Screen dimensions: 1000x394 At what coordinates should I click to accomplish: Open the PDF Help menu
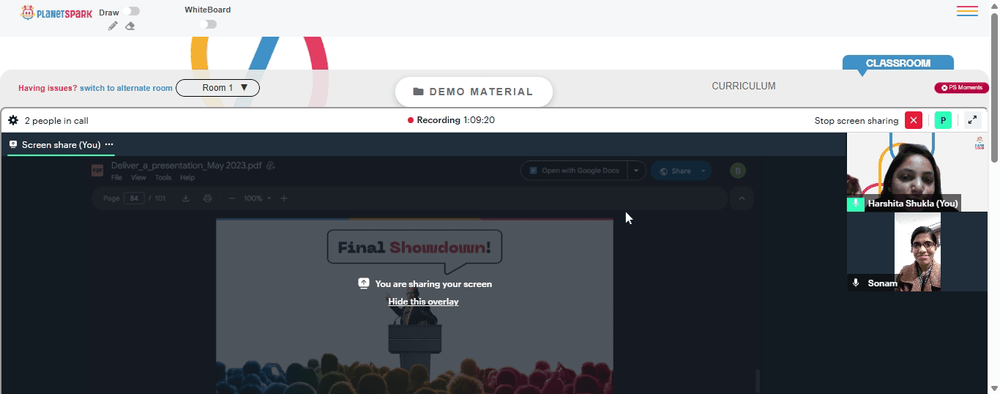pyautogui.click(x=187, y=178)
